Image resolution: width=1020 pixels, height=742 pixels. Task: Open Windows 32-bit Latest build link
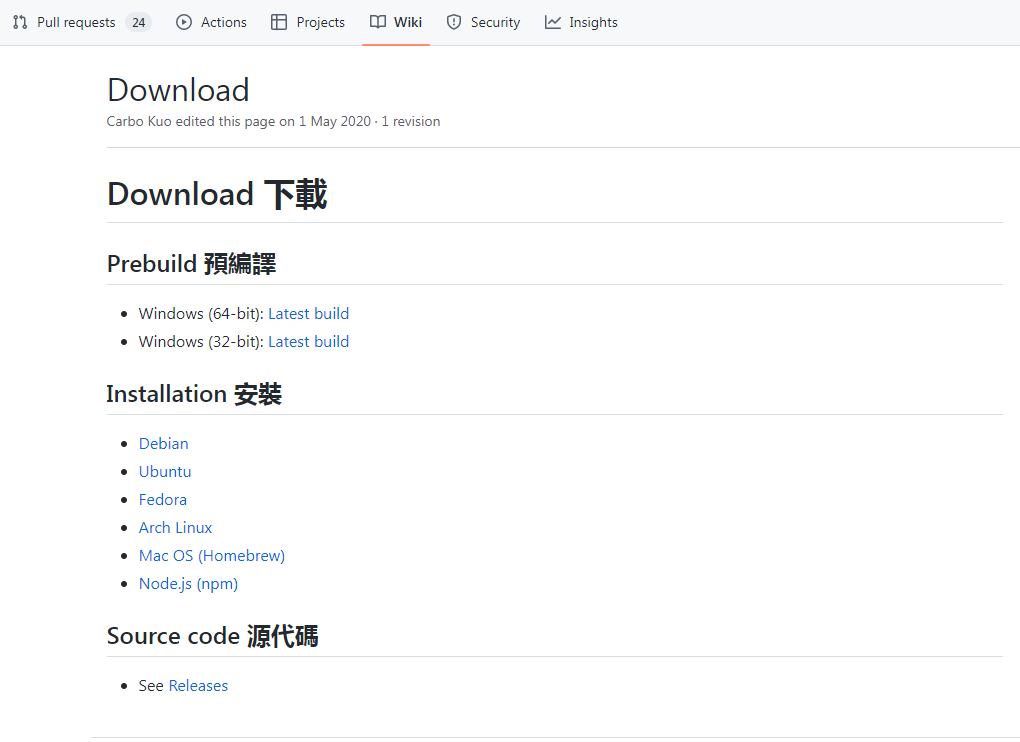308,341
